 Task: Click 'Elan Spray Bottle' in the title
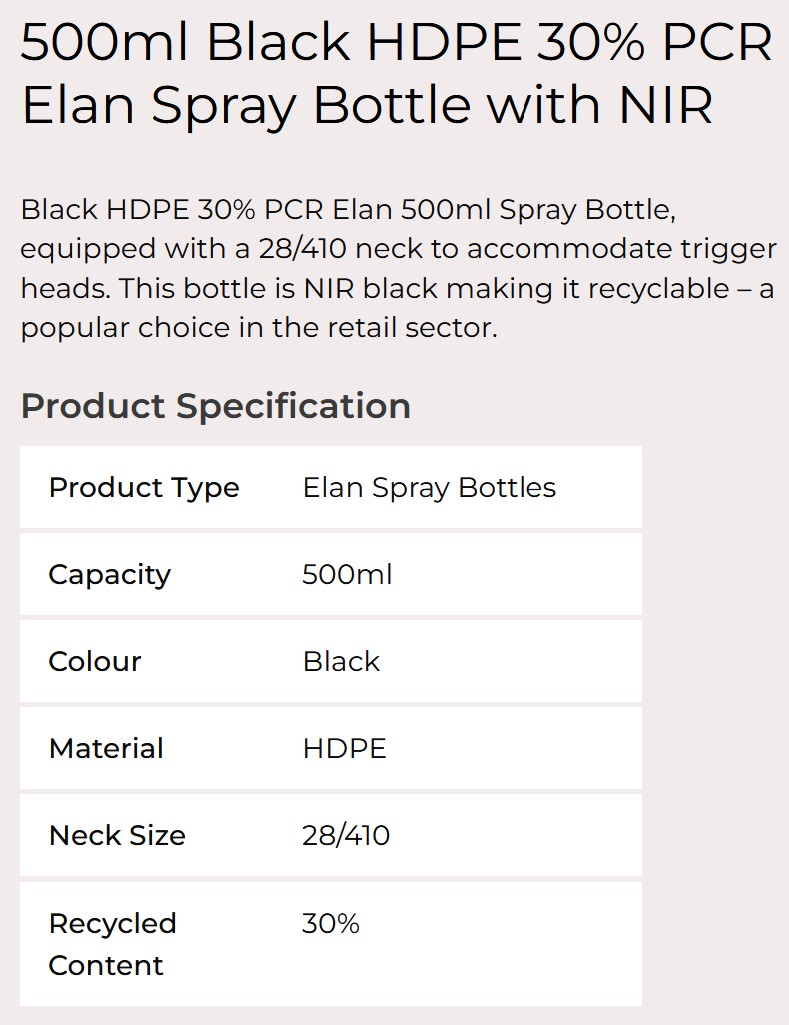[248, 105]
